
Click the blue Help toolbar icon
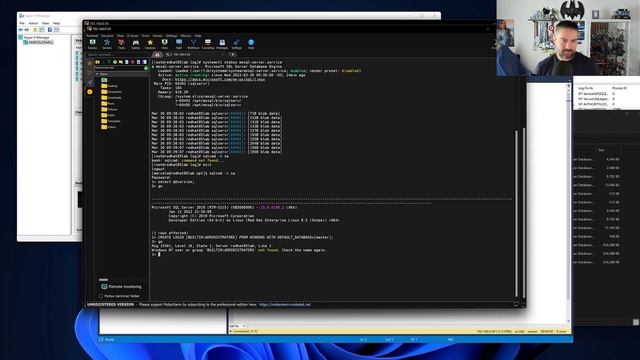(x=251, y=44)
